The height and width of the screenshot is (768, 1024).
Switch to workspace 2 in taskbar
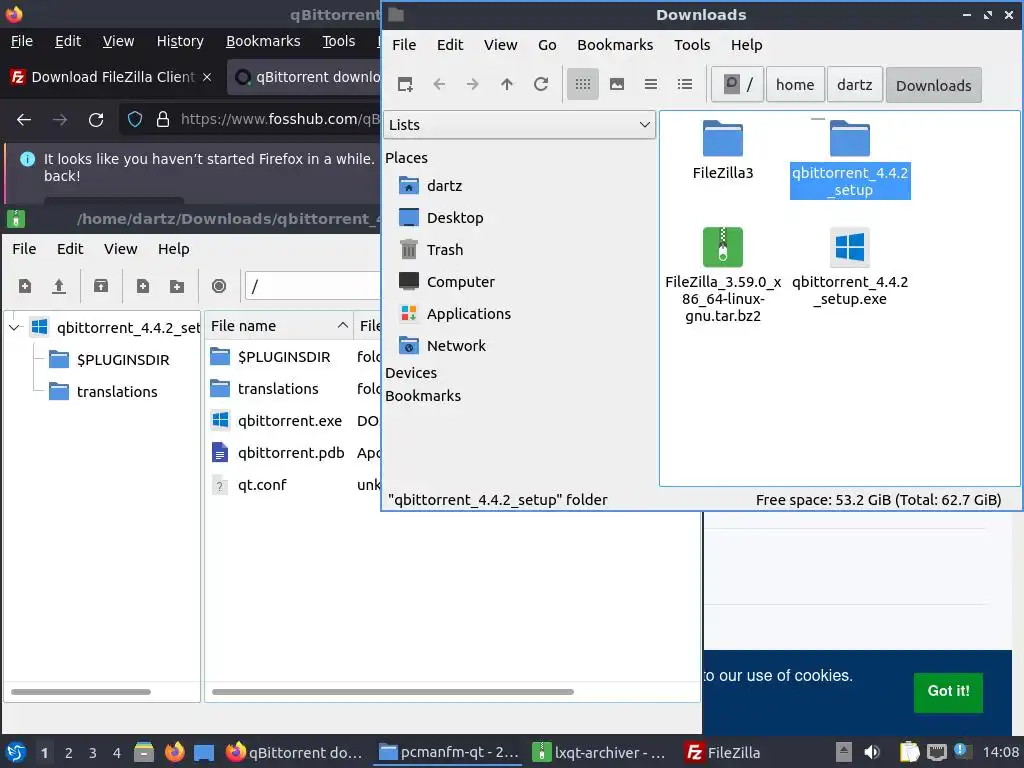coord(69,753)
